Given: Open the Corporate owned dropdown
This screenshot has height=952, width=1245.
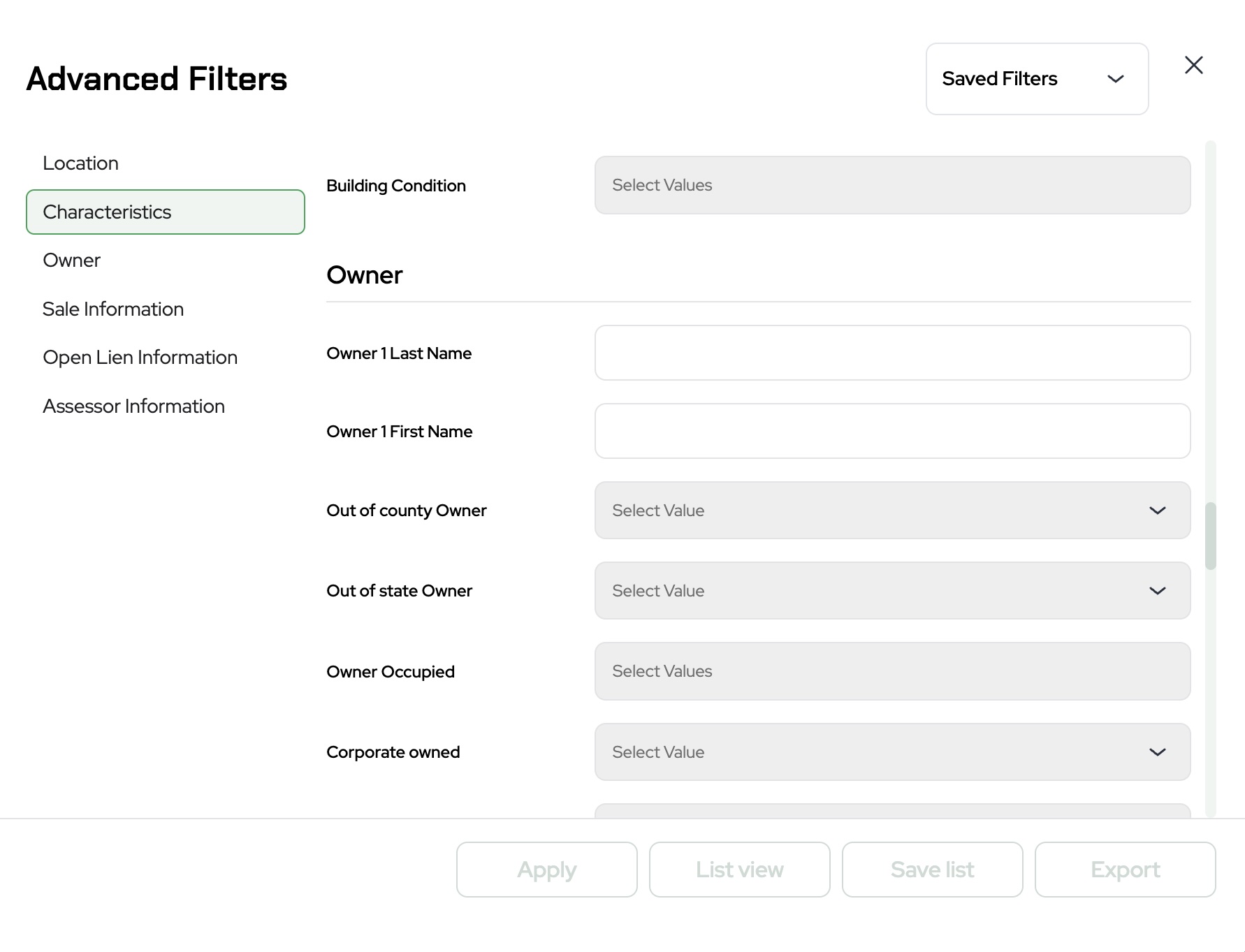Looking at the screenshot, I should 892,752.
